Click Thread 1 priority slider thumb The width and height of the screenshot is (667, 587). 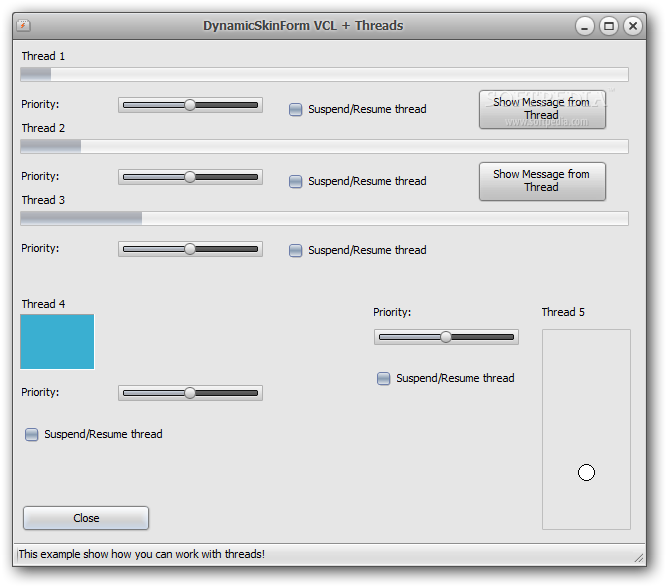point(190,105)
